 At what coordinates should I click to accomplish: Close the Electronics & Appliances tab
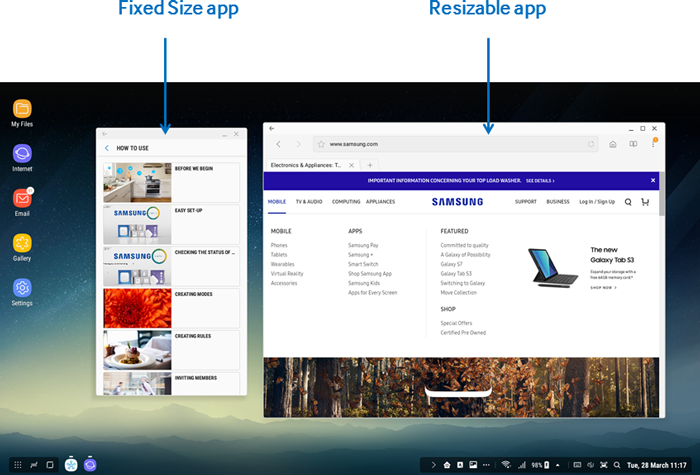351,165
